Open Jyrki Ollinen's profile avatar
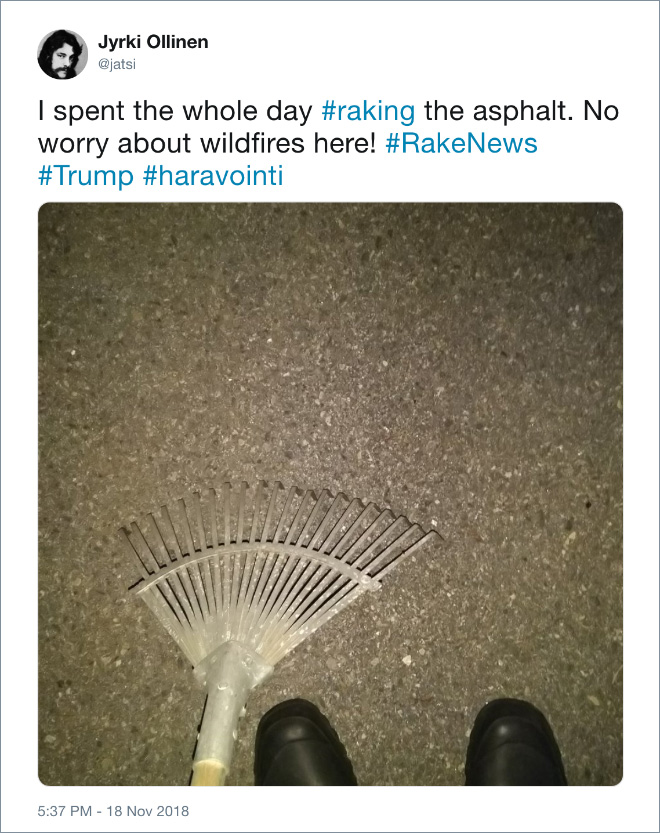The height and width of the screenshot is (833, 660). click(62, 54)
